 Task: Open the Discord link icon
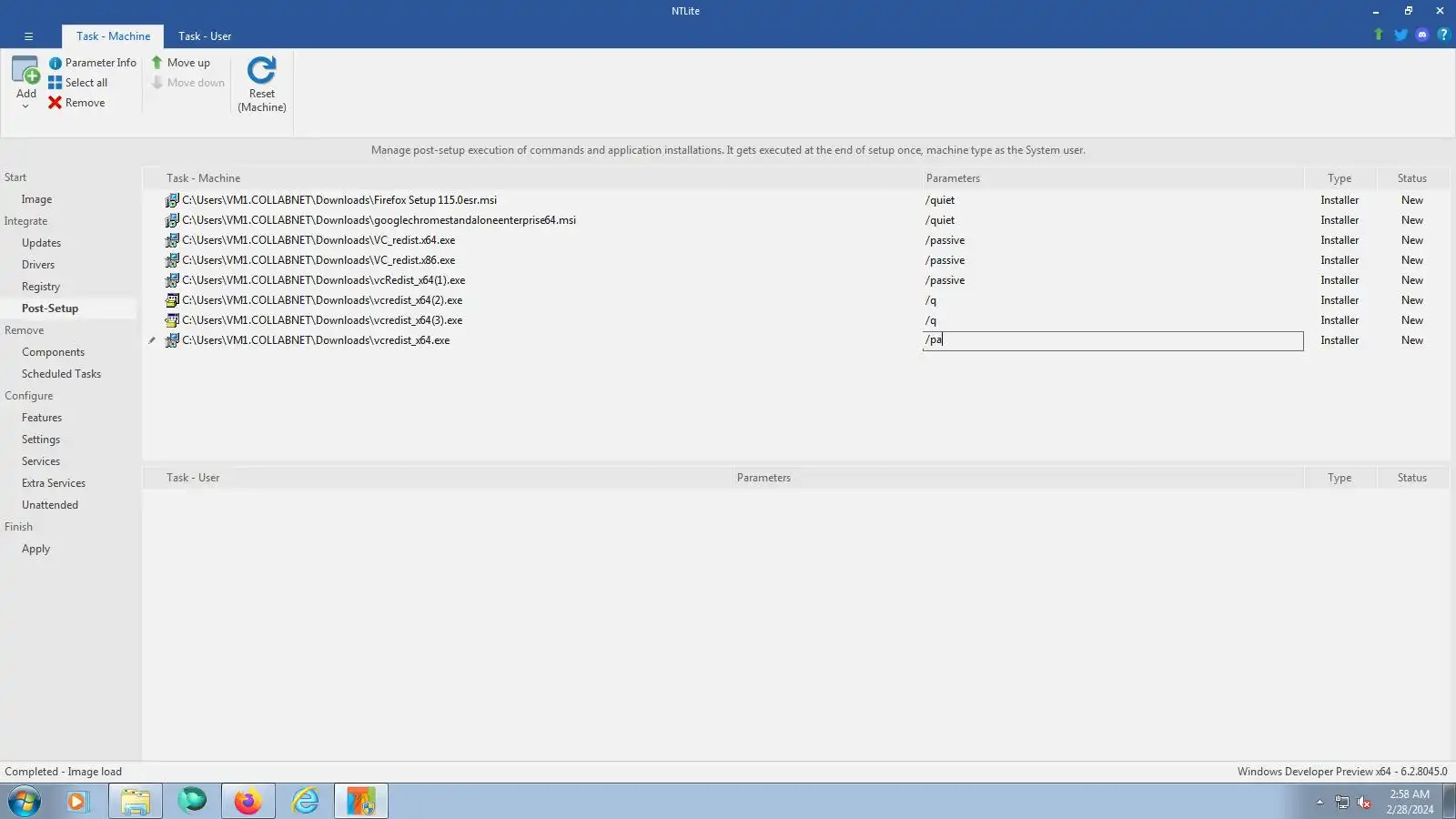click(1422, 35)
